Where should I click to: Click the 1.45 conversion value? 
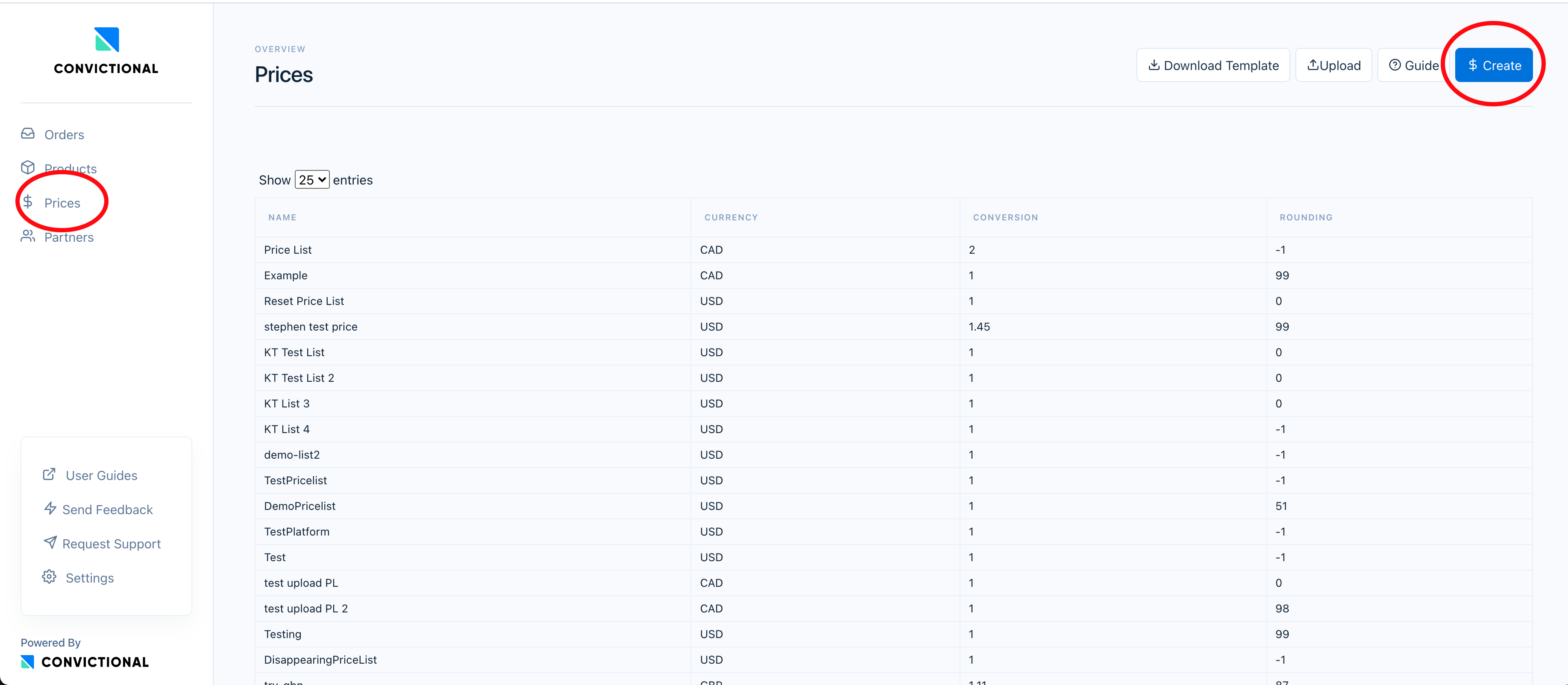coord(979,327)
